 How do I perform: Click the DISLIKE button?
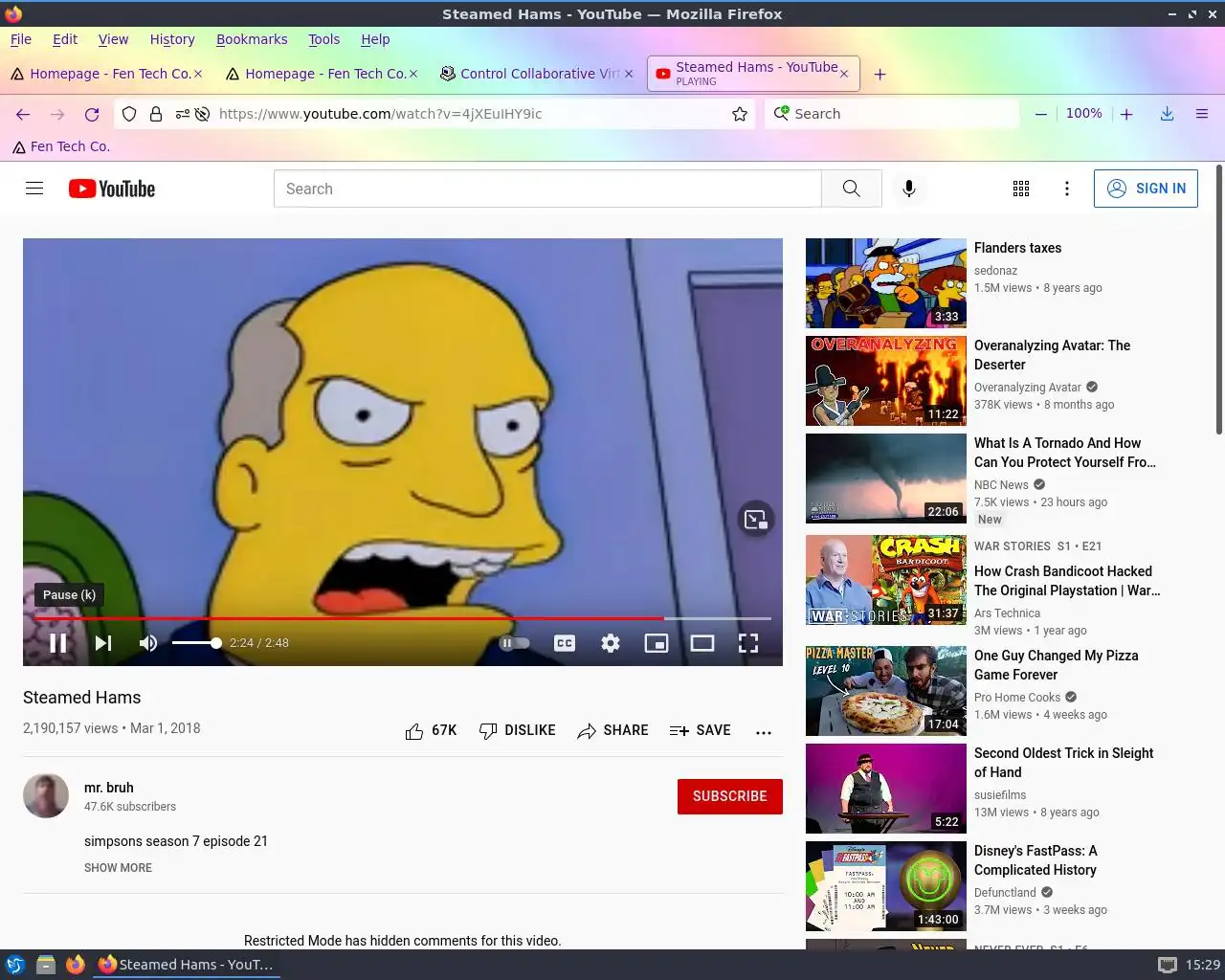click(517, 730)
